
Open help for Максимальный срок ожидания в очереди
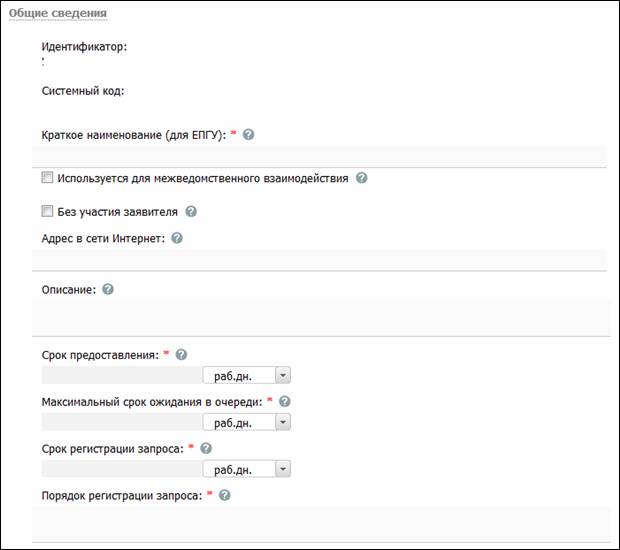[x=285, y=401]
